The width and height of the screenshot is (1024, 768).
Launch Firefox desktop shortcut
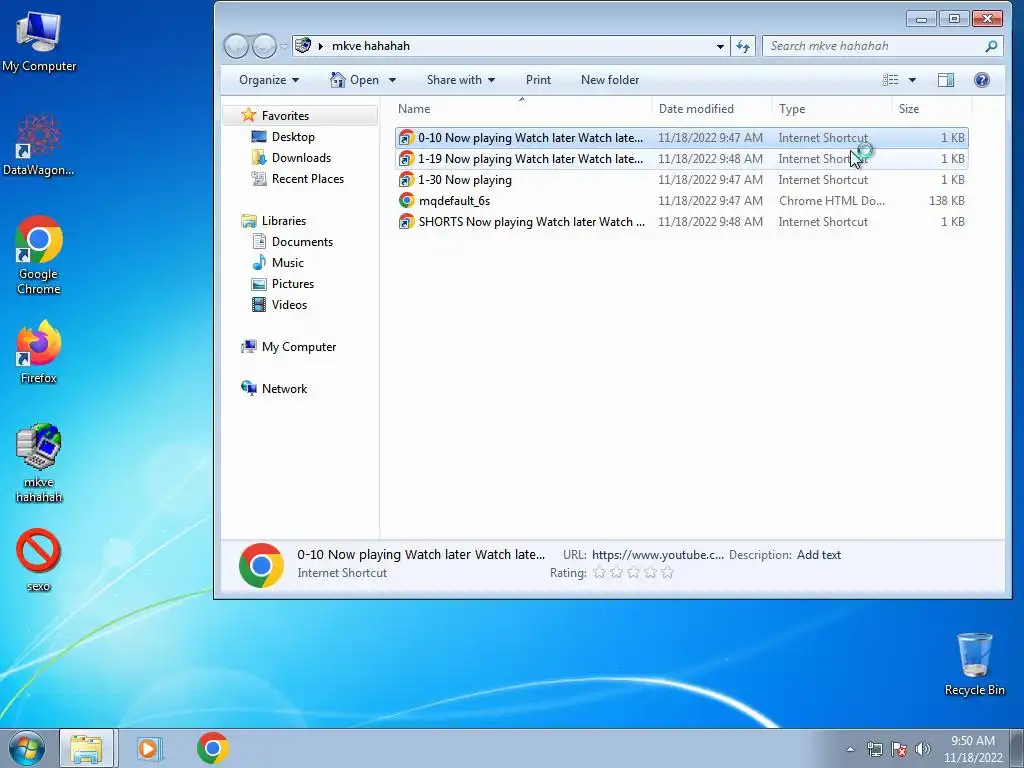pyautogui.click(x=39, y=352)
